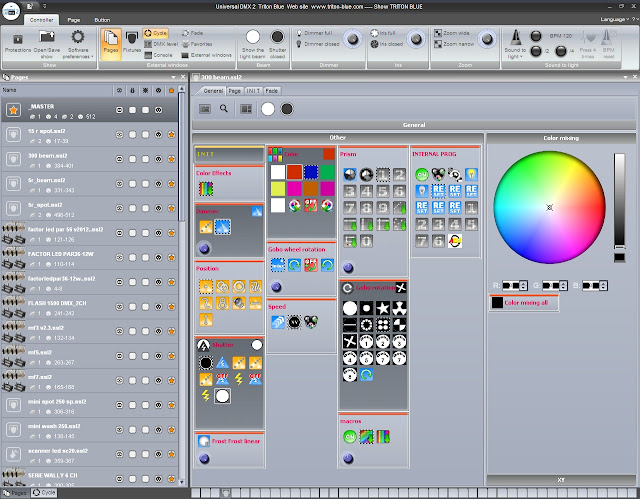Click the Protections shield icon
Screen dimensions: 640x499
[x=17, y=39]
